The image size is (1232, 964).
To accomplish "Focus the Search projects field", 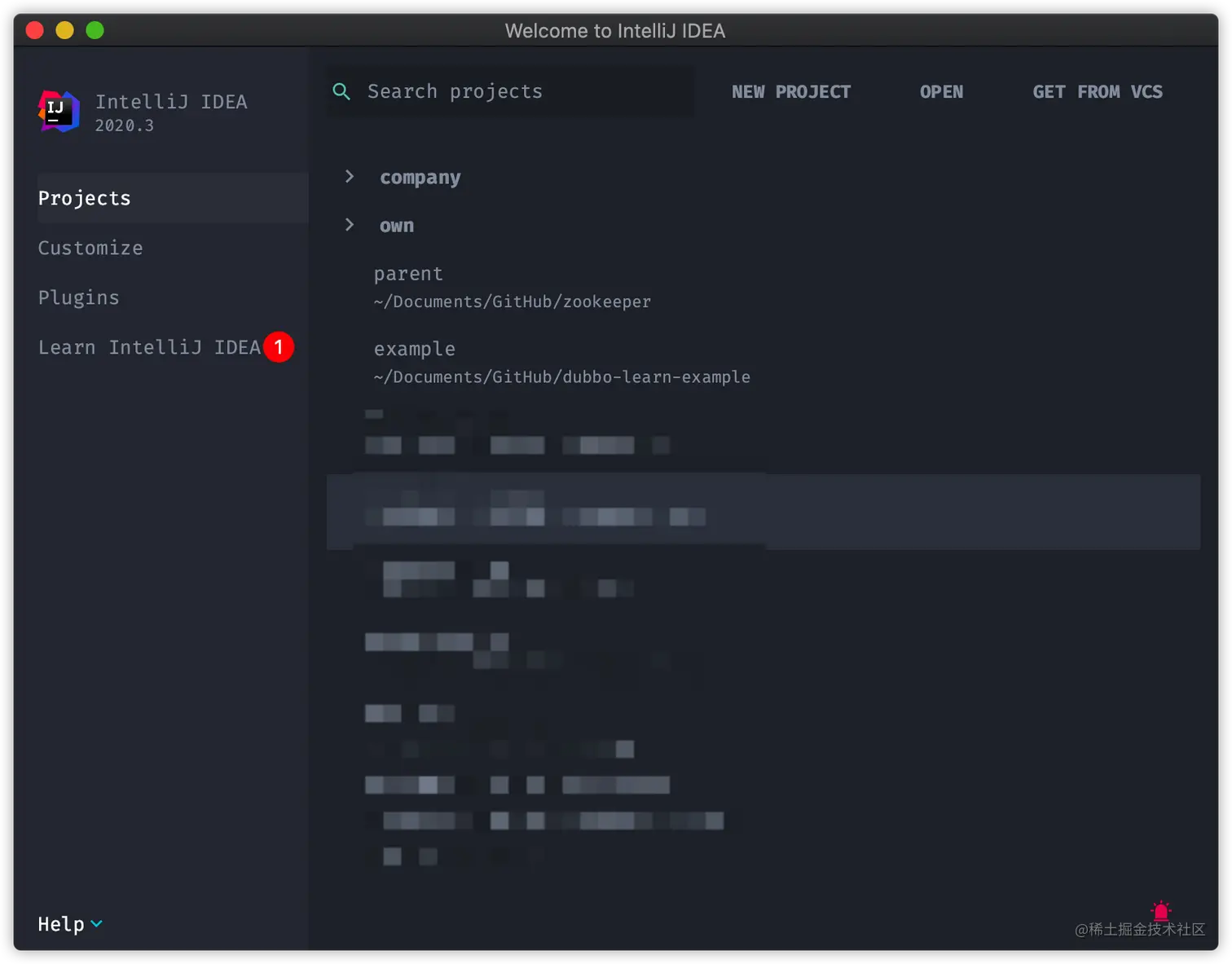I will (511, 91).
